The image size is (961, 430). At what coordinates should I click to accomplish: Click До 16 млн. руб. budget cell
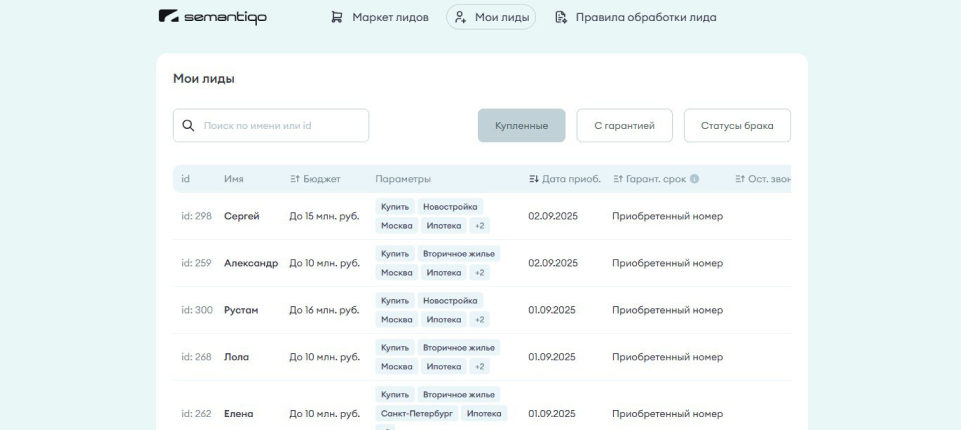pyautogui.click(x=324, y=310)
